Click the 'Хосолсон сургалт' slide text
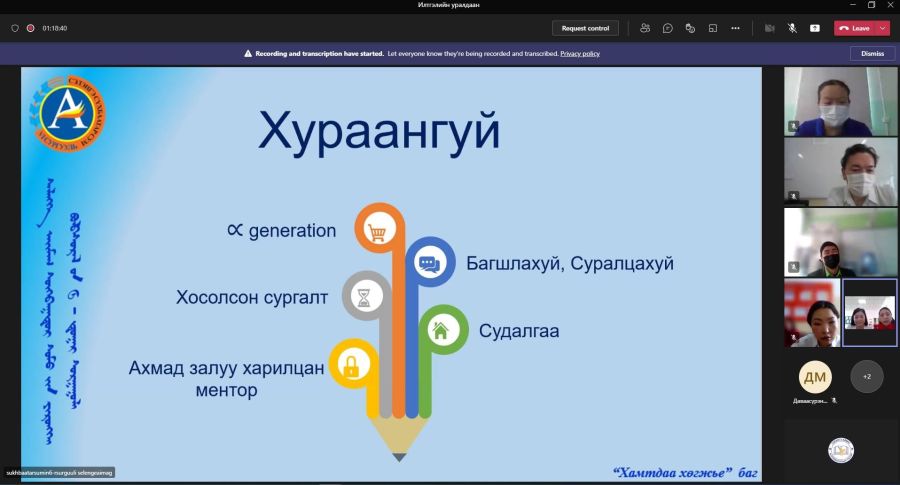900x485 pixels. click(251, 297)
